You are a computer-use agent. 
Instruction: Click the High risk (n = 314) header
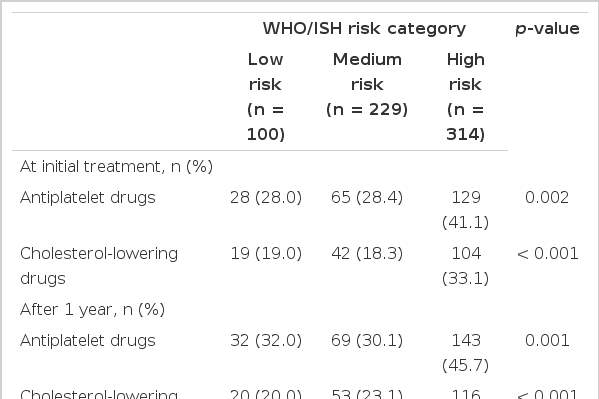coord(465,97)
